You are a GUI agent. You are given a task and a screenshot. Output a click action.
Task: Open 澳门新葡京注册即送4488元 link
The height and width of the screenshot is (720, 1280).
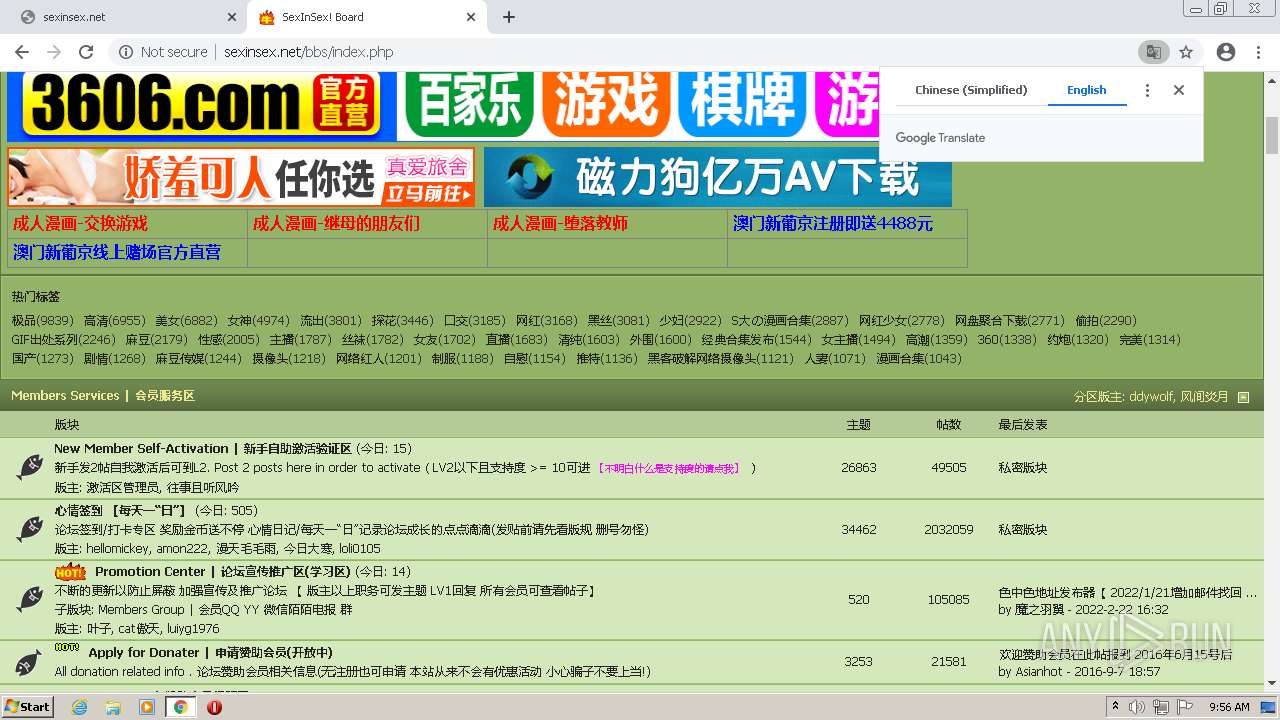pos(833,223)
